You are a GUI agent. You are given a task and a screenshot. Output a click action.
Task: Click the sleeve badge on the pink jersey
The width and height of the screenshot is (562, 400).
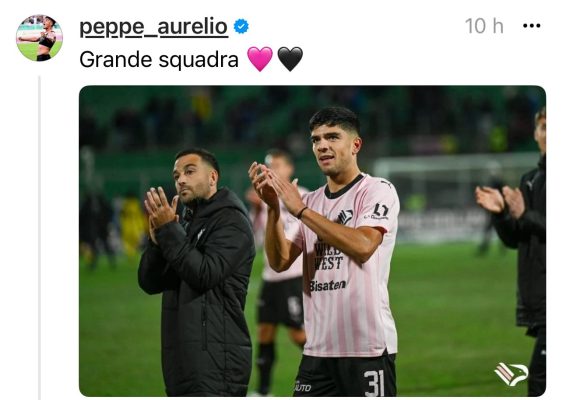[x=378, y=211]
